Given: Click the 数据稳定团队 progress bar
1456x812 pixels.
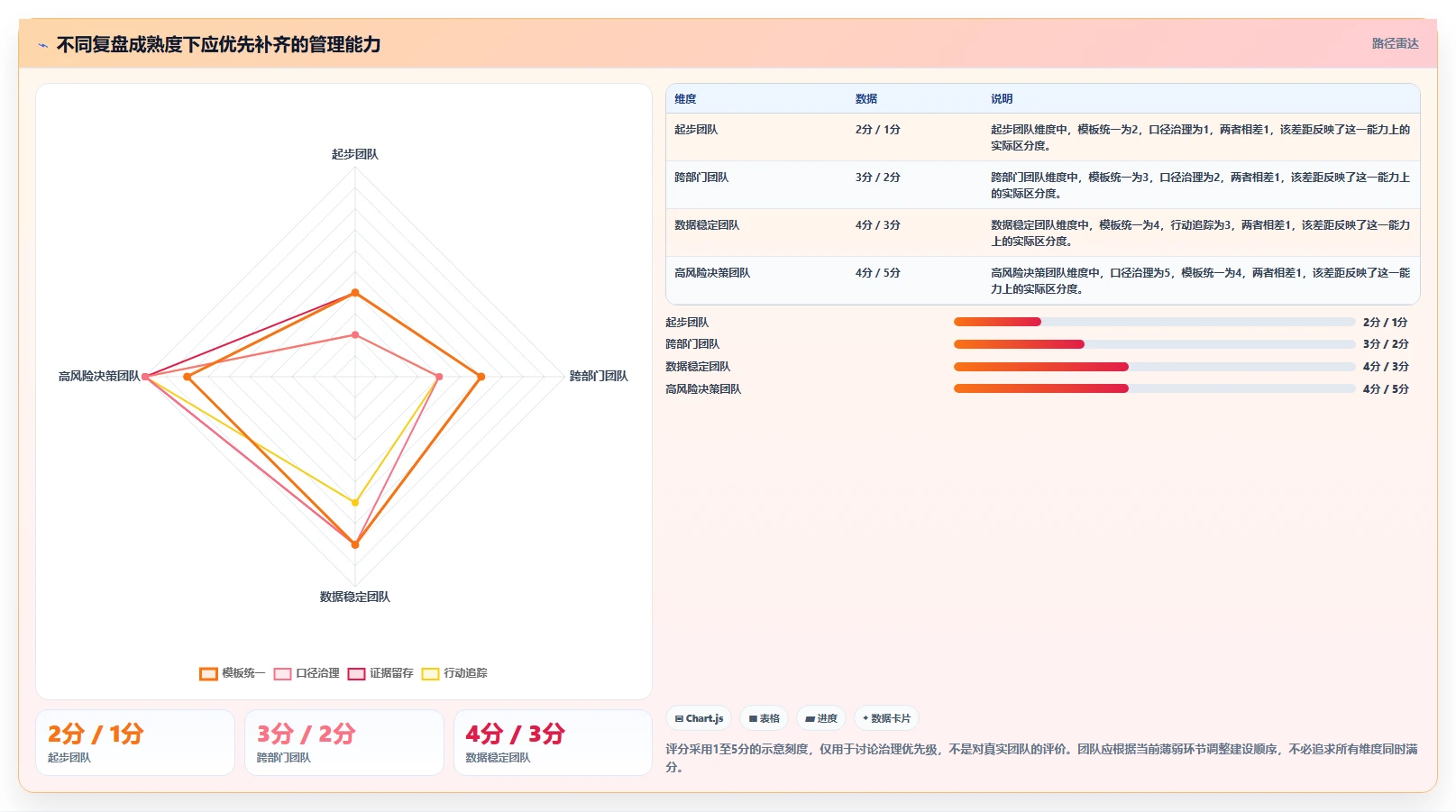Looking at the screenshot, I should point(1154,367).
